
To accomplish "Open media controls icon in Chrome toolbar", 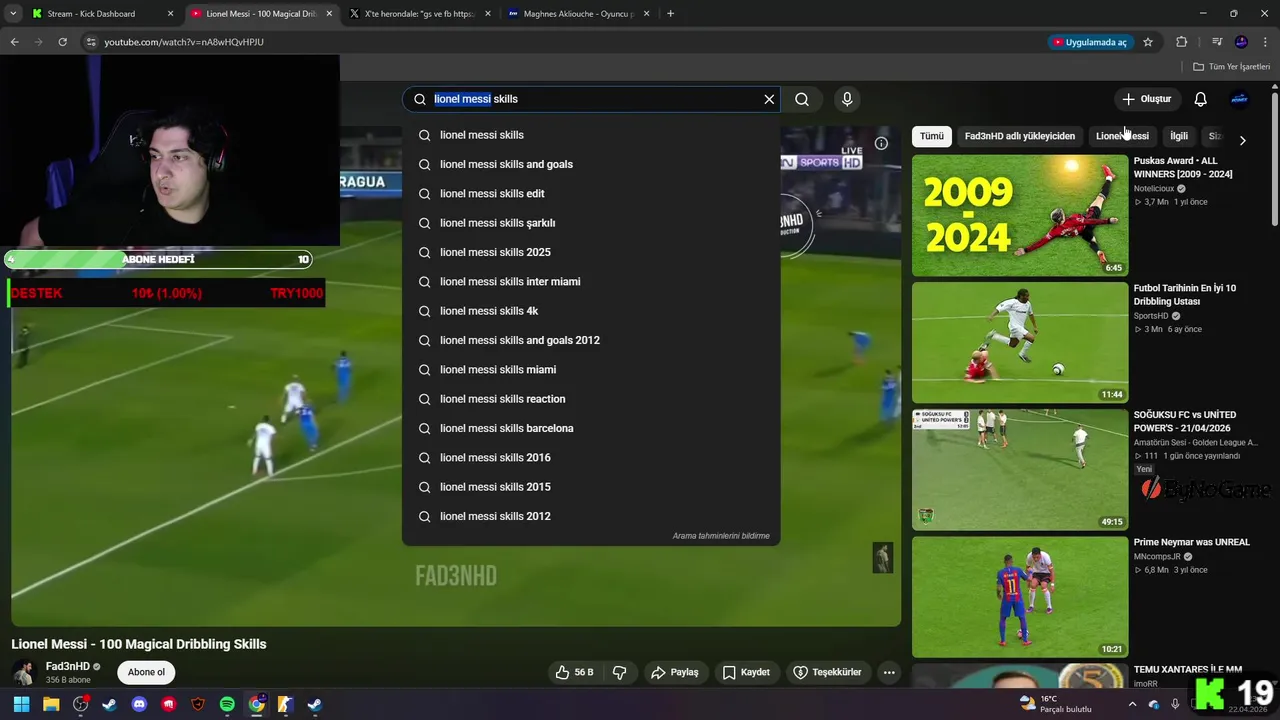I will tap(1217, 42).
